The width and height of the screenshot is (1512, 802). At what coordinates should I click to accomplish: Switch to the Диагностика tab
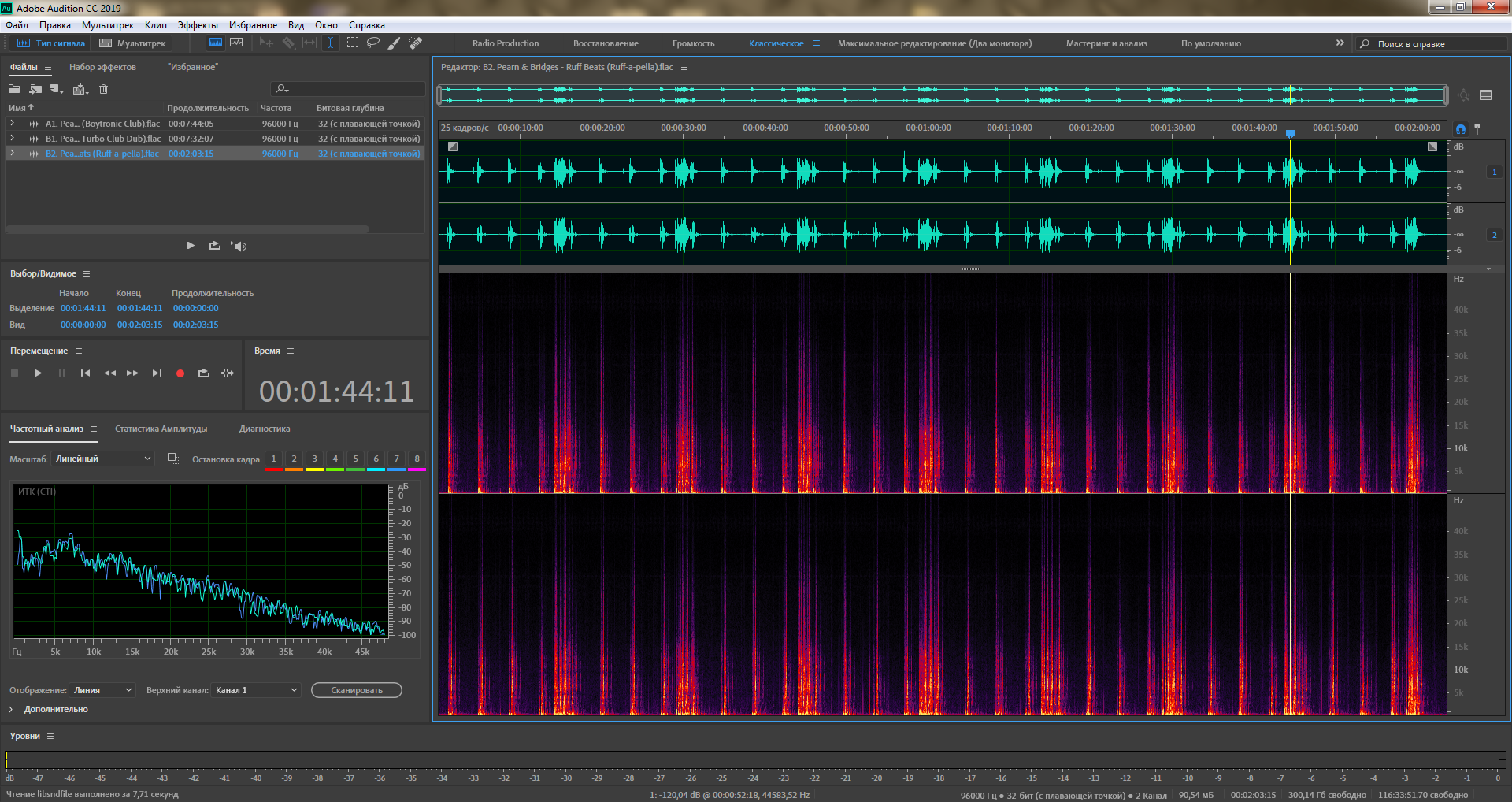coord(265,429)
